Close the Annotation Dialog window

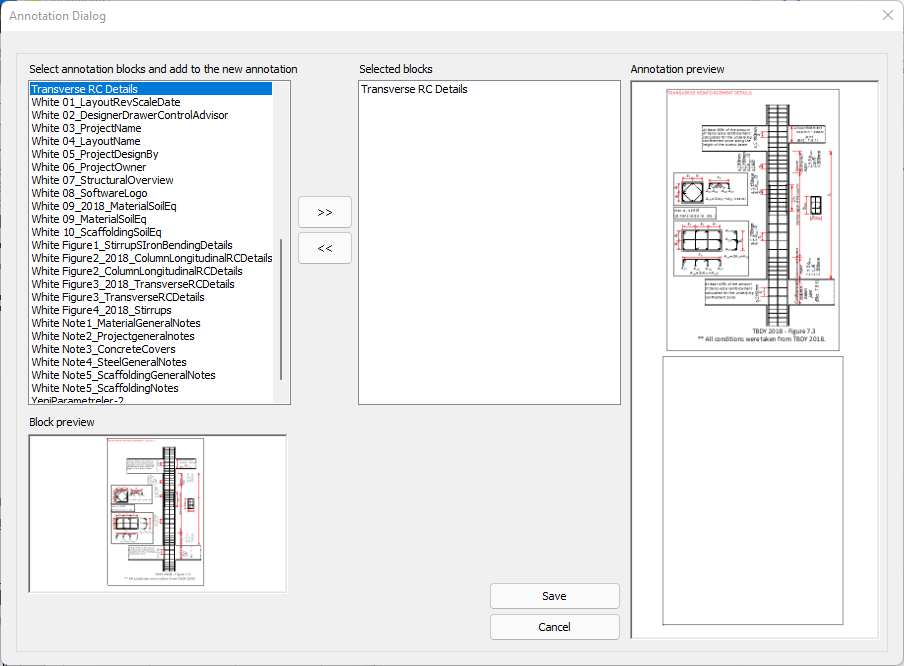pyautogui.click(x=887, y=15)
